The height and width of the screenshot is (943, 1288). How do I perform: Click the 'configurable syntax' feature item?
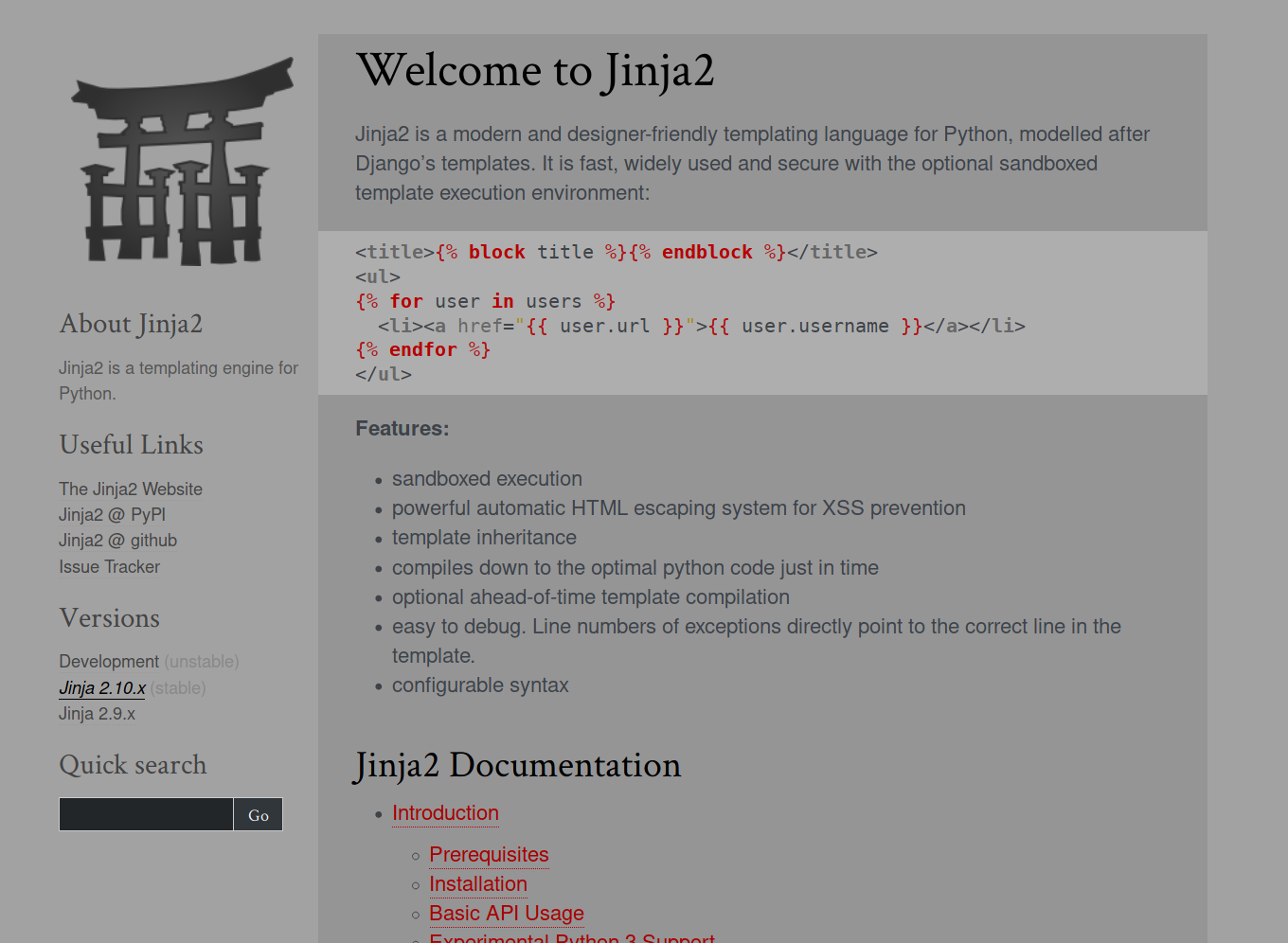pyautogui.click(x=480, y=685)
